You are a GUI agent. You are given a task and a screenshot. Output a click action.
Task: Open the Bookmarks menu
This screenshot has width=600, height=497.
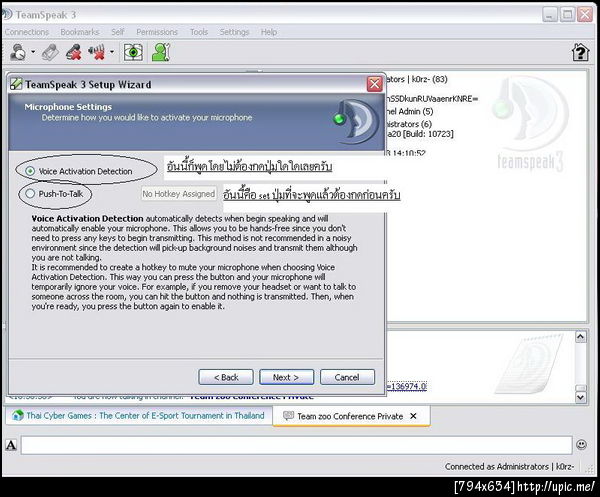click(80, 32)
